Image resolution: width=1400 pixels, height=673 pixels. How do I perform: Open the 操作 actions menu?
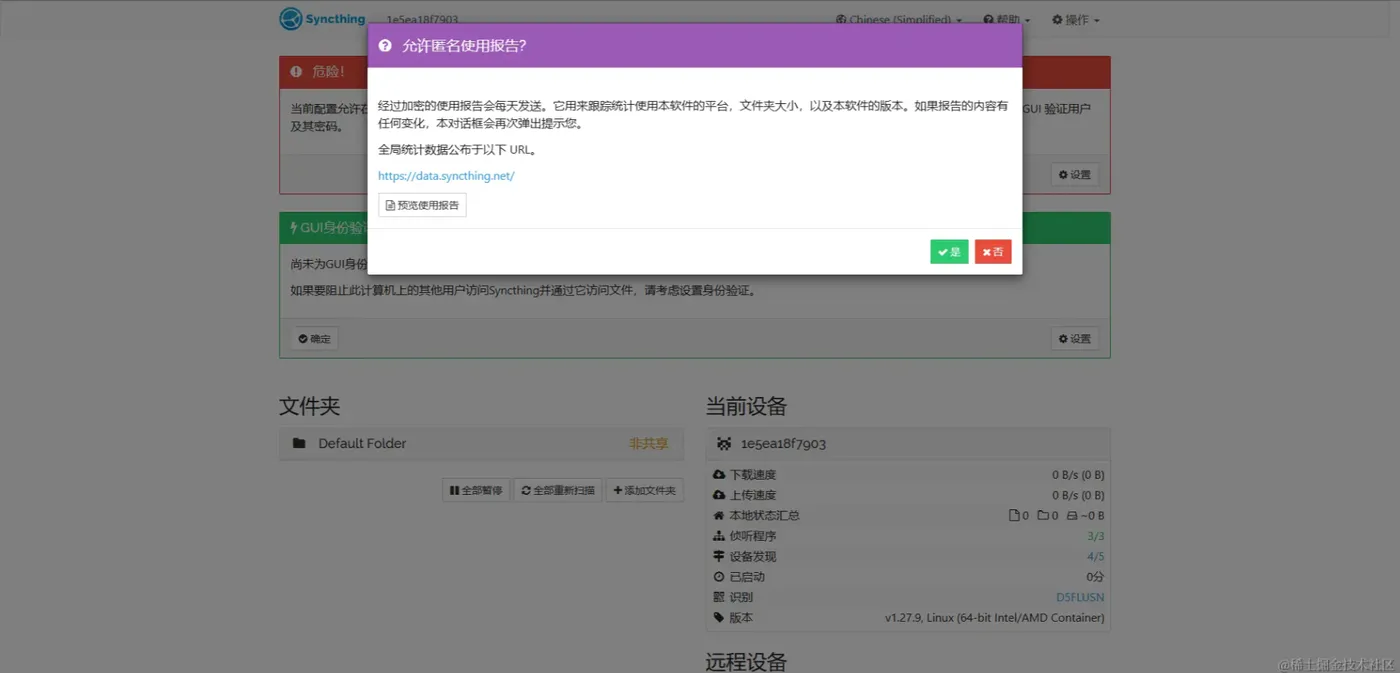point(1075,19)
